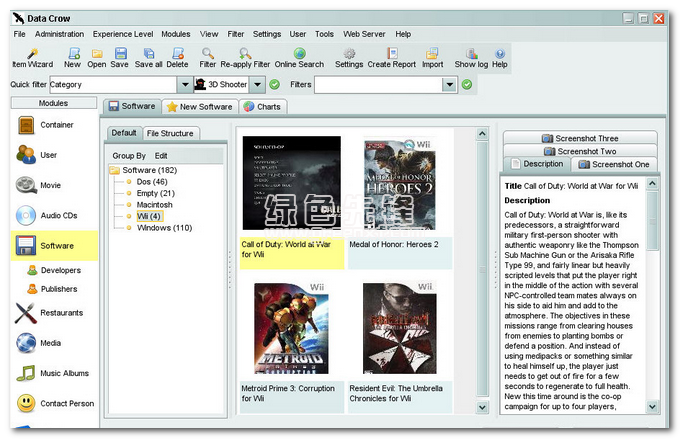This screenshot has width=680, height=439.
Task: Open Group By menu
Action: (129, 156)
